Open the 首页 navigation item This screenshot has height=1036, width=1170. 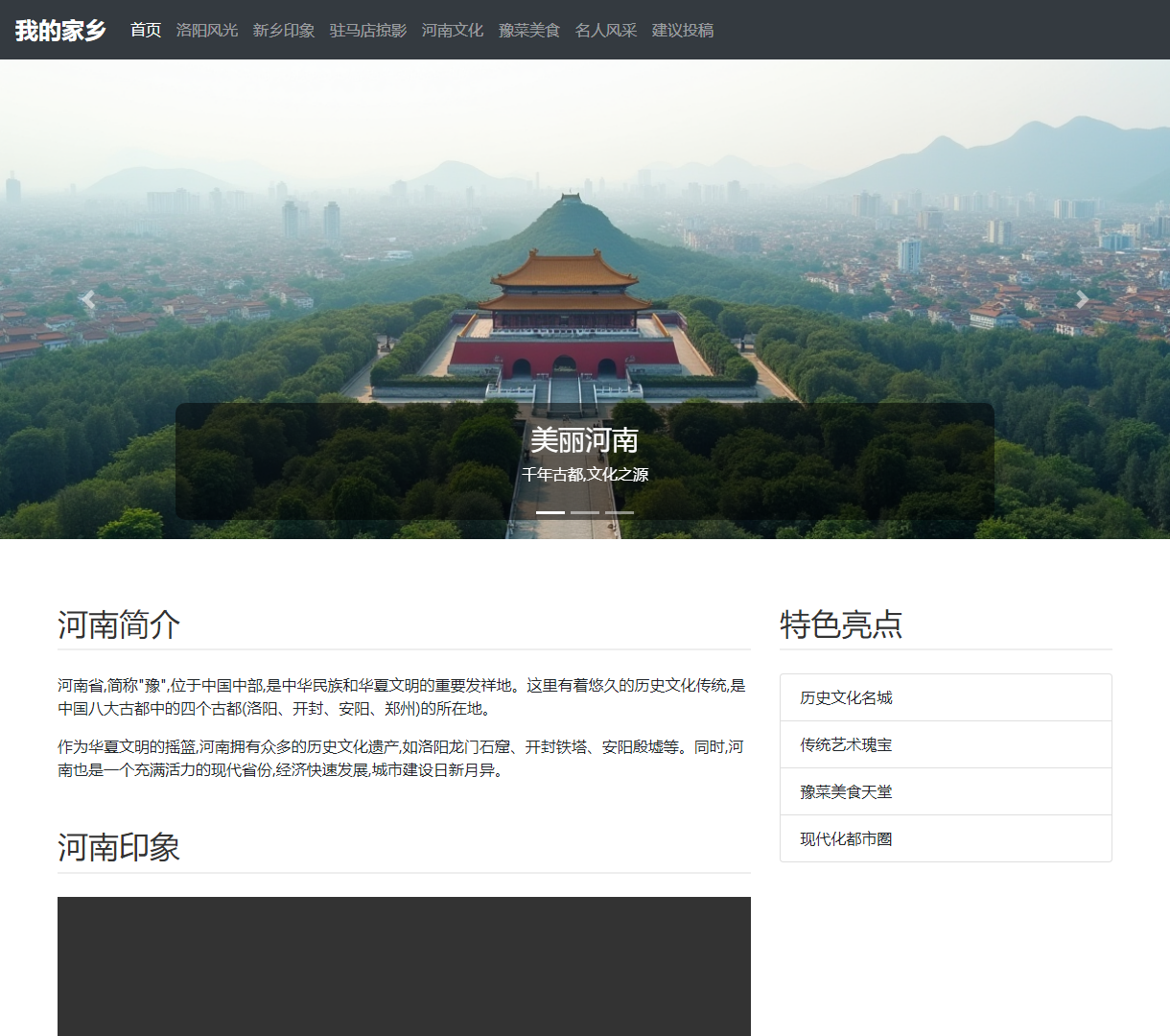point(145,30)
